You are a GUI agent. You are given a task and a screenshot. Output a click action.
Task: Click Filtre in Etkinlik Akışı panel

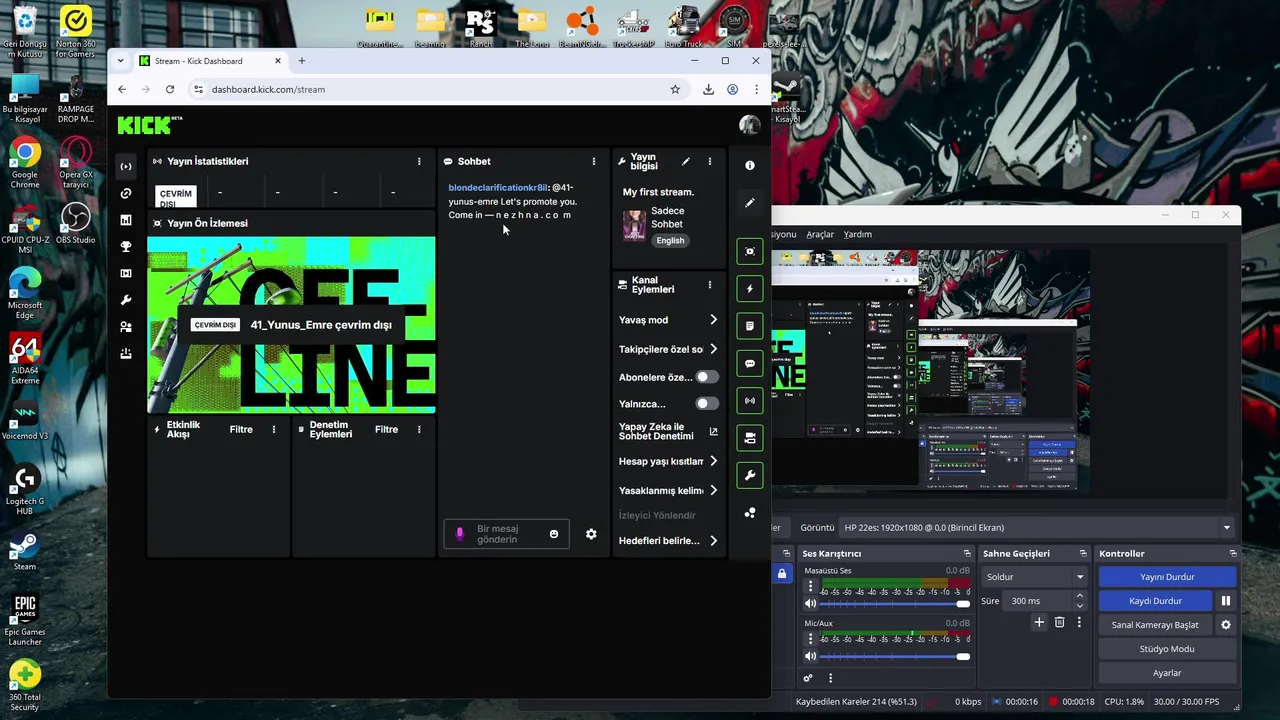point(241,430)
